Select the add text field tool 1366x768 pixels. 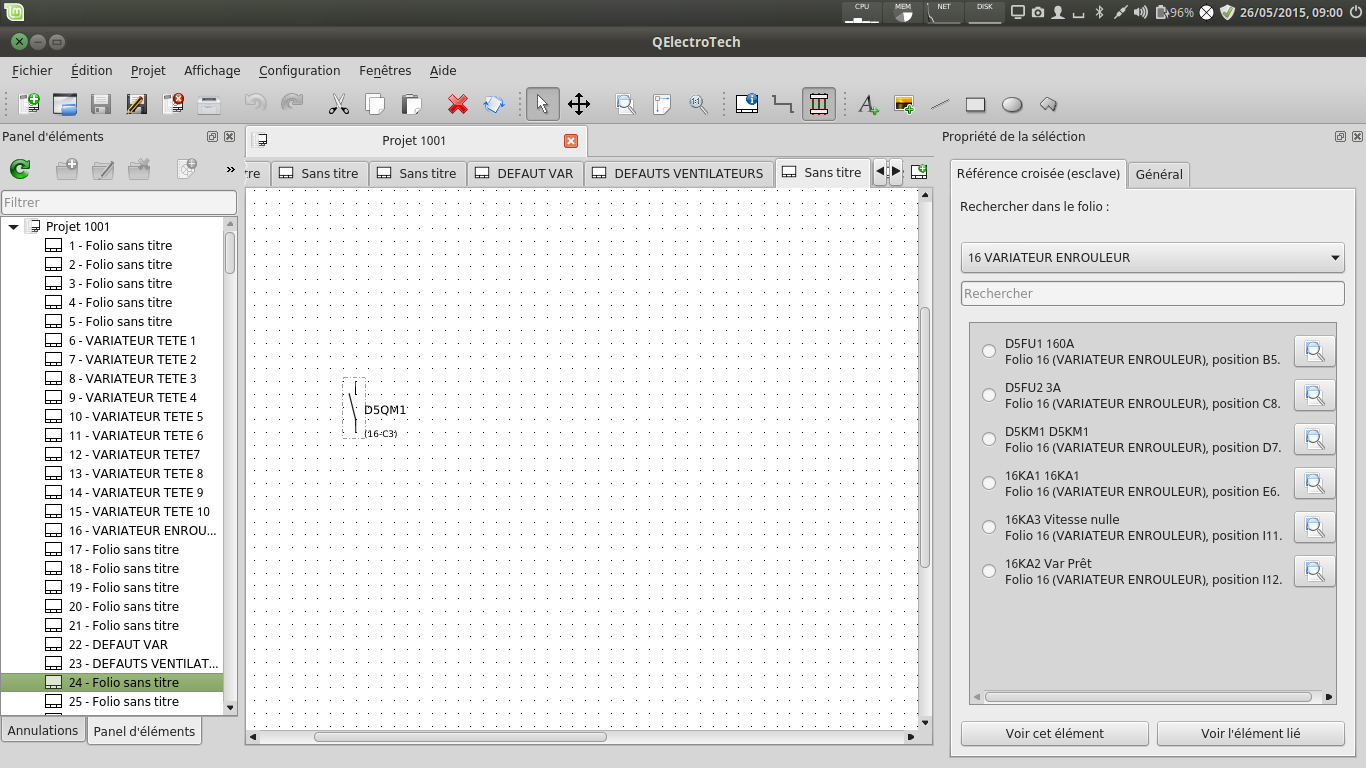point(868,104)
